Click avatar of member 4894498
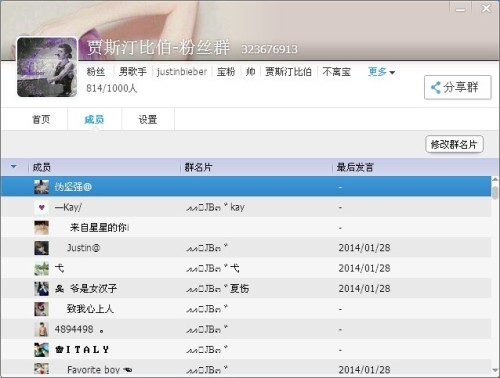This screenshot has height=378, width=500. point(41,329)
